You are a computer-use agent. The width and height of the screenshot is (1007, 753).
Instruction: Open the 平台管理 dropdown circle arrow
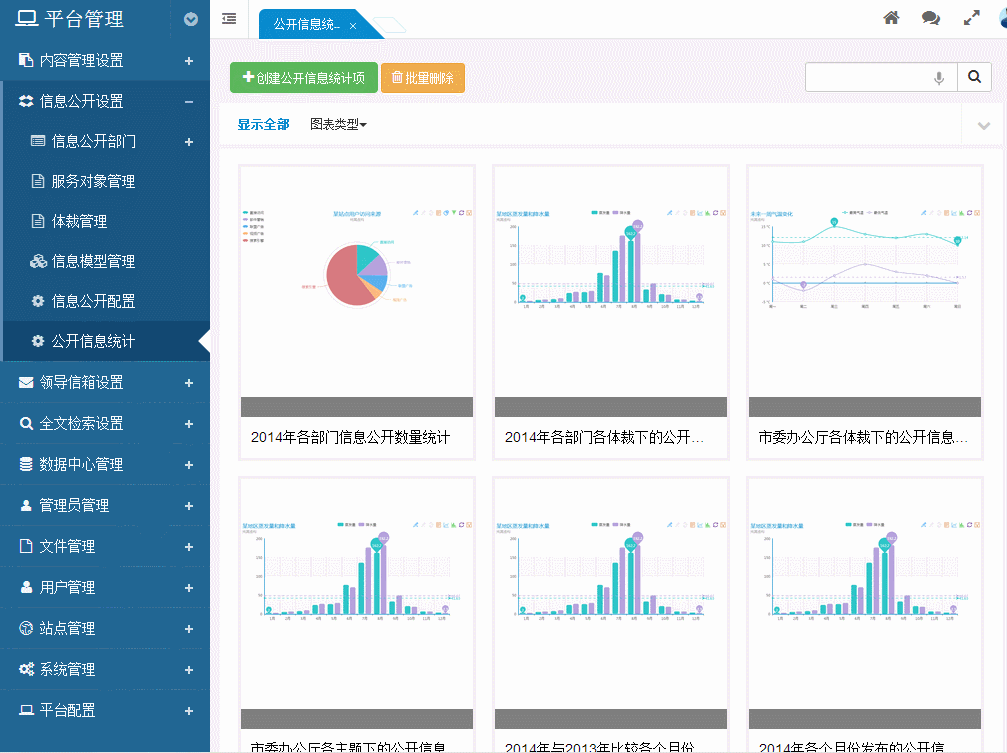pyautogui.click(x=191, y=19)
